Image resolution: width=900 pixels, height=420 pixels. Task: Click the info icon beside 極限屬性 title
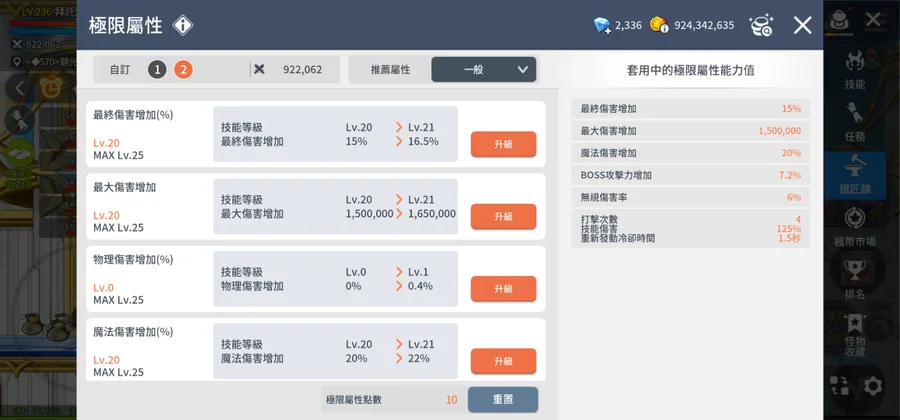coord(184,25)
